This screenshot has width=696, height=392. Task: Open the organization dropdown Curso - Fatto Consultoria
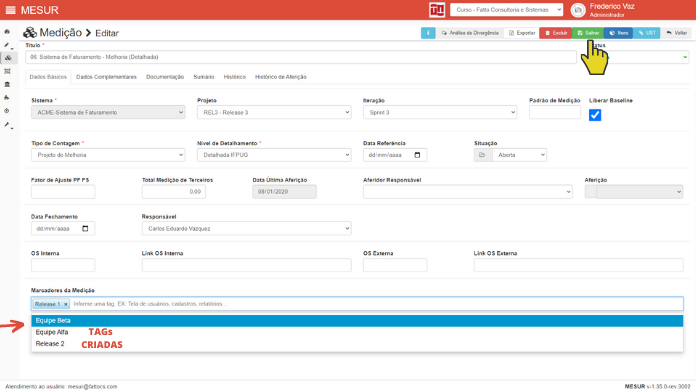coord(506,10)
